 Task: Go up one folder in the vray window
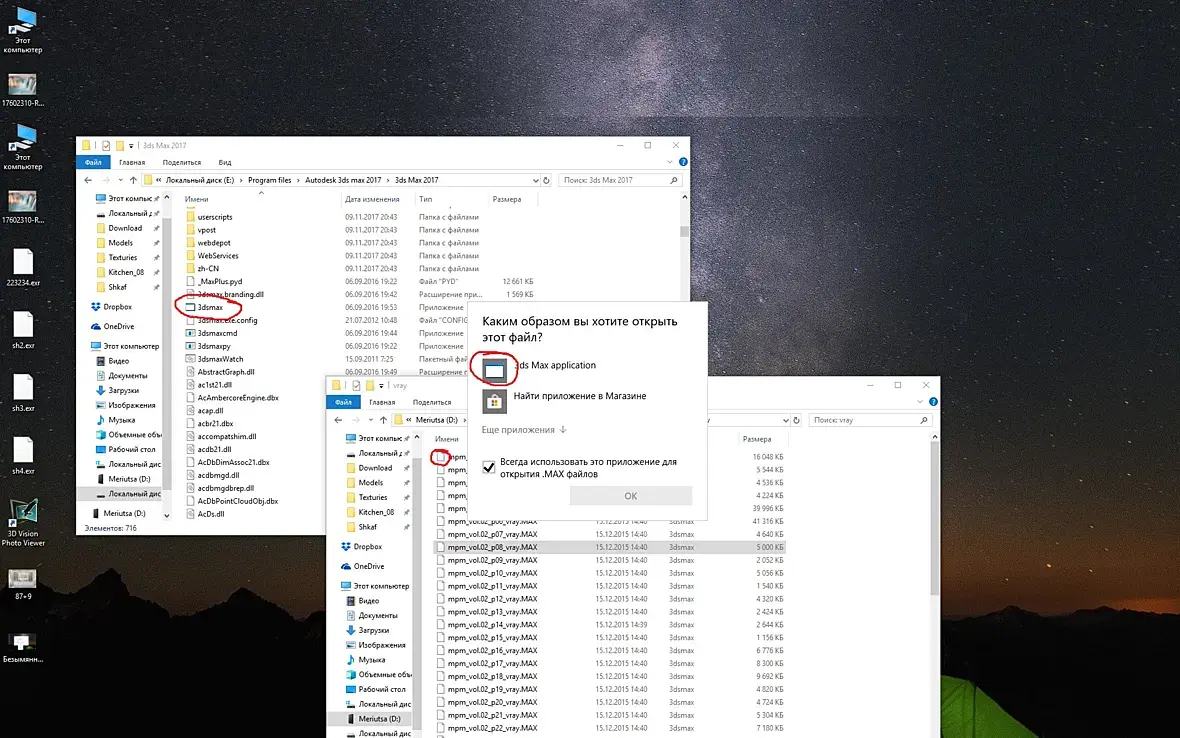pos(383,420)
